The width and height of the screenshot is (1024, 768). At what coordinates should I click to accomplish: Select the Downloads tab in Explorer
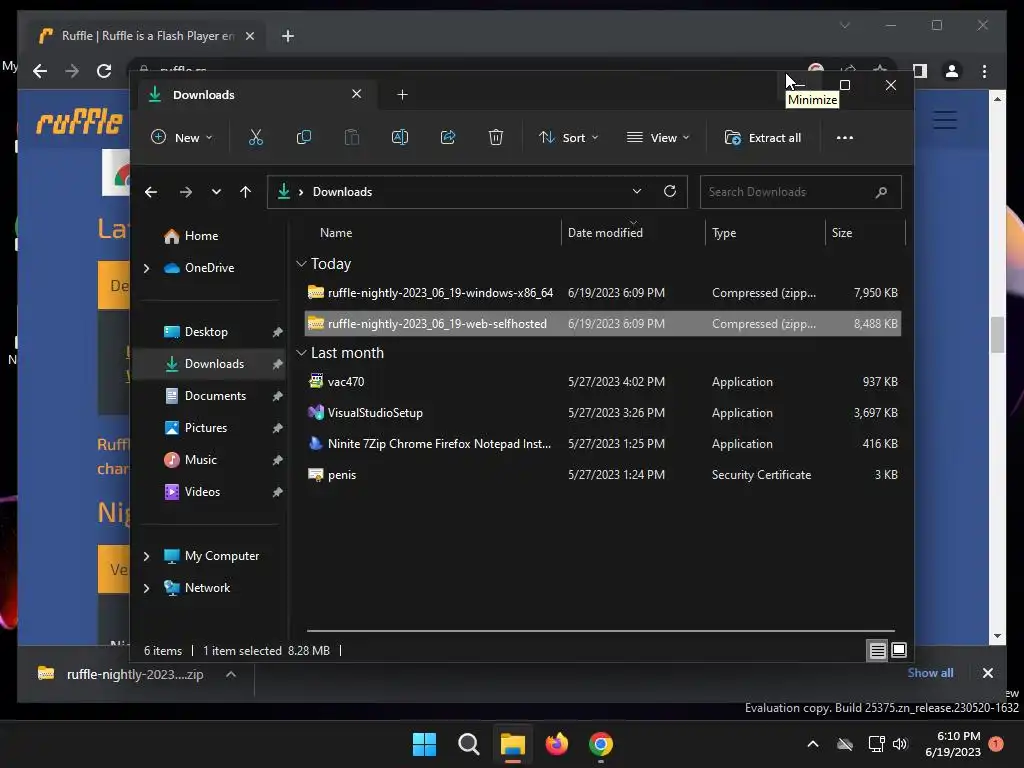(255, 95)
